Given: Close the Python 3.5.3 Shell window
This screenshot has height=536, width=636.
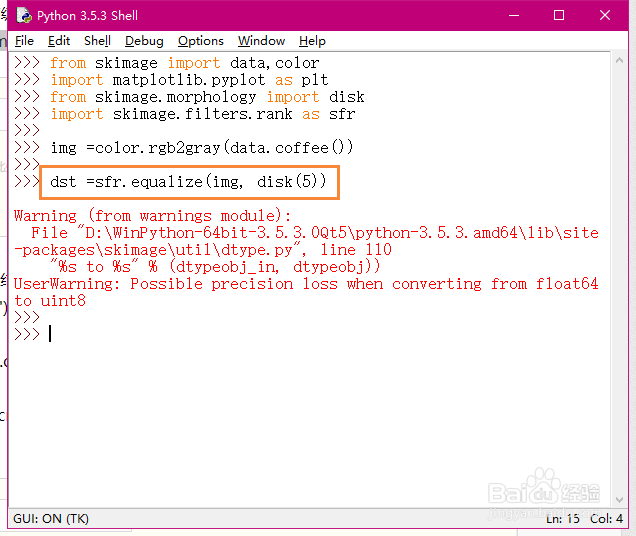Looking at the screenshot, I should (x=605, y=15).
